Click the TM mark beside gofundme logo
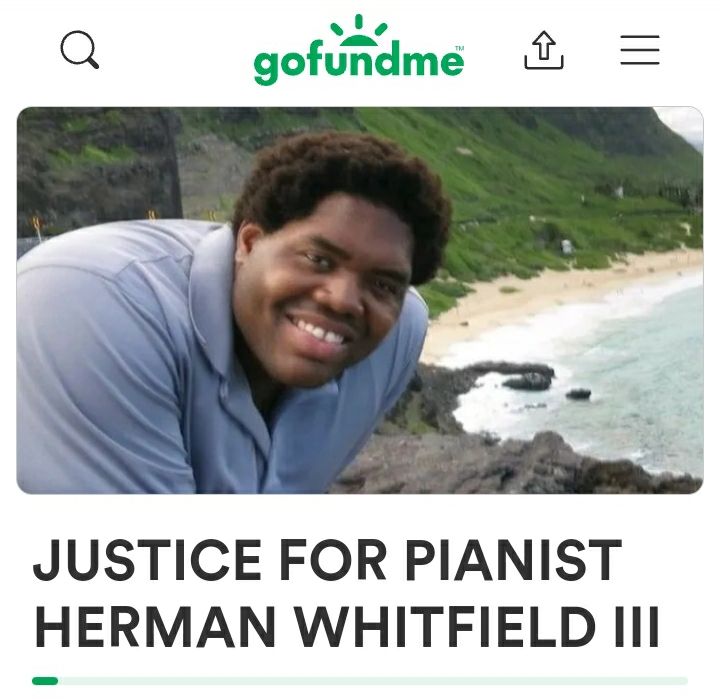The image size is (720, 700). (459, 48)
